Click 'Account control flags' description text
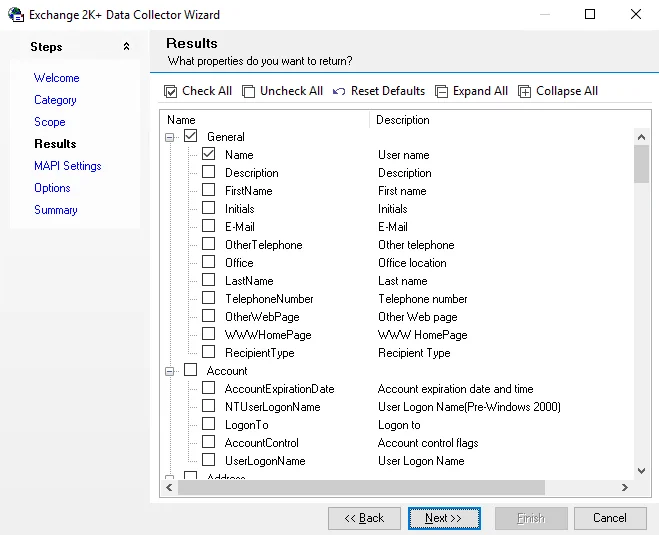 [x=428, y=443]
